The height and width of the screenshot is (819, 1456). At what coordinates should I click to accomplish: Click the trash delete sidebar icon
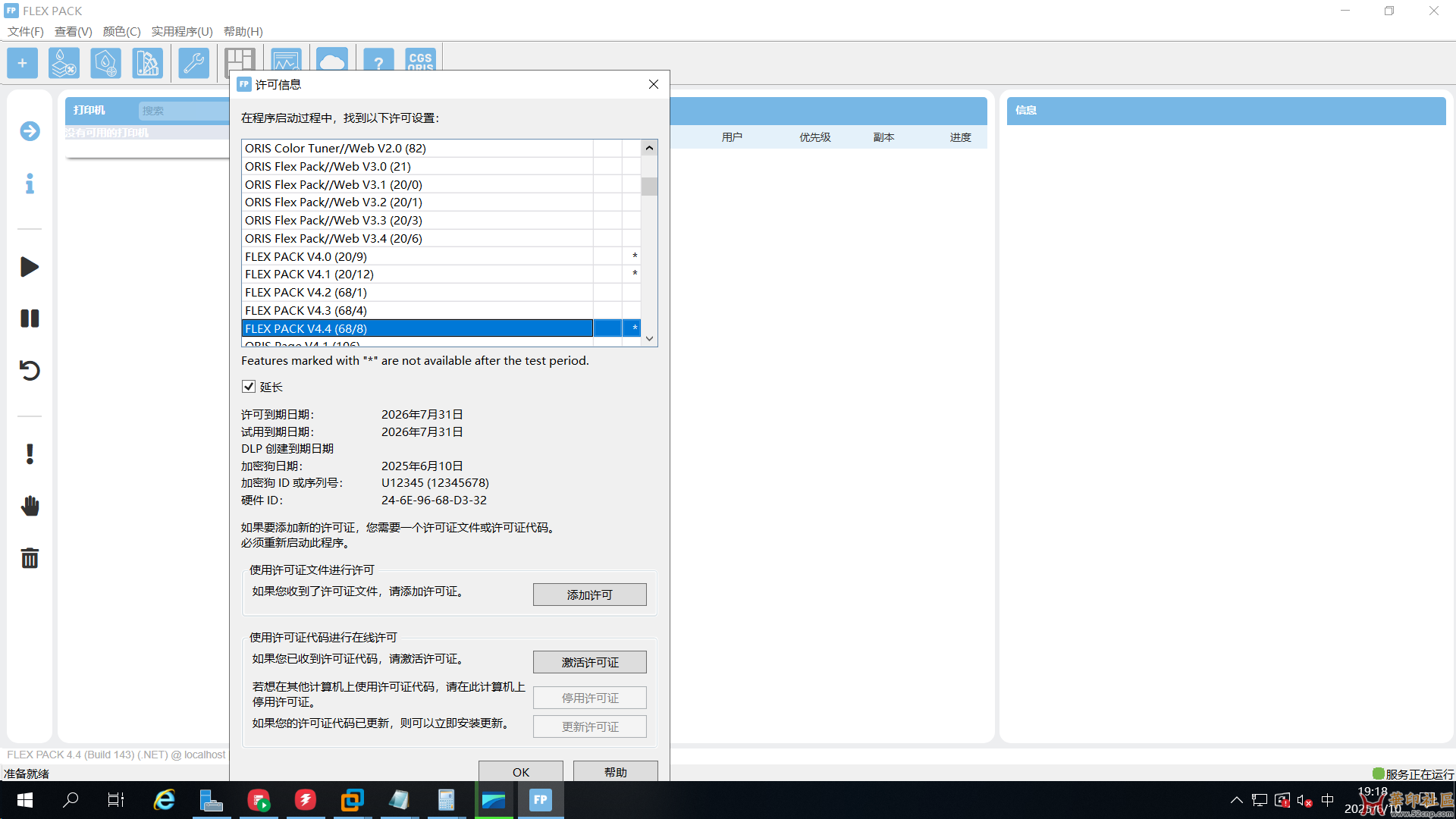[30, 558]
